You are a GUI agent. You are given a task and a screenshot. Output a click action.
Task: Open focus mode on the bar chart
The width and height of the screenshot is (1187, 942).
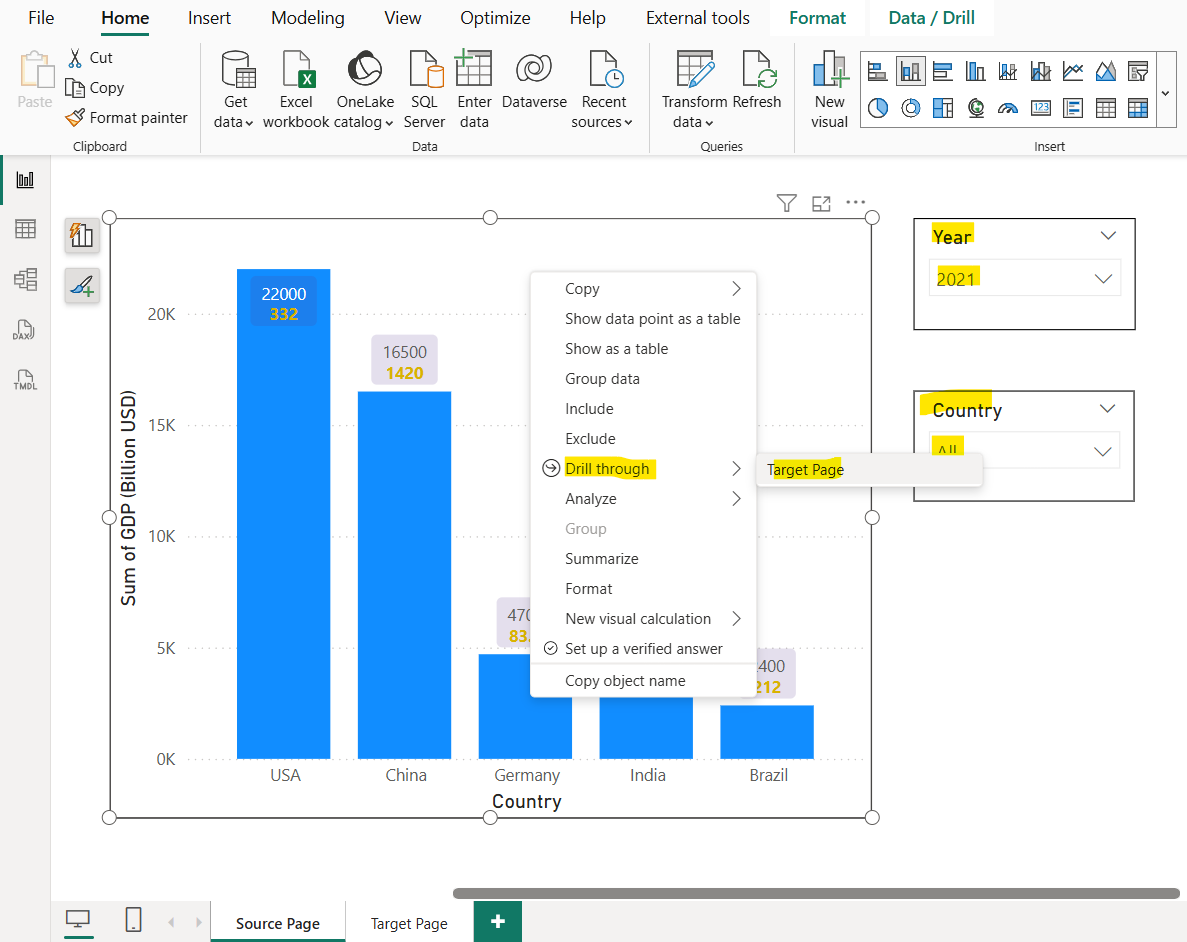tap(821, 202)
